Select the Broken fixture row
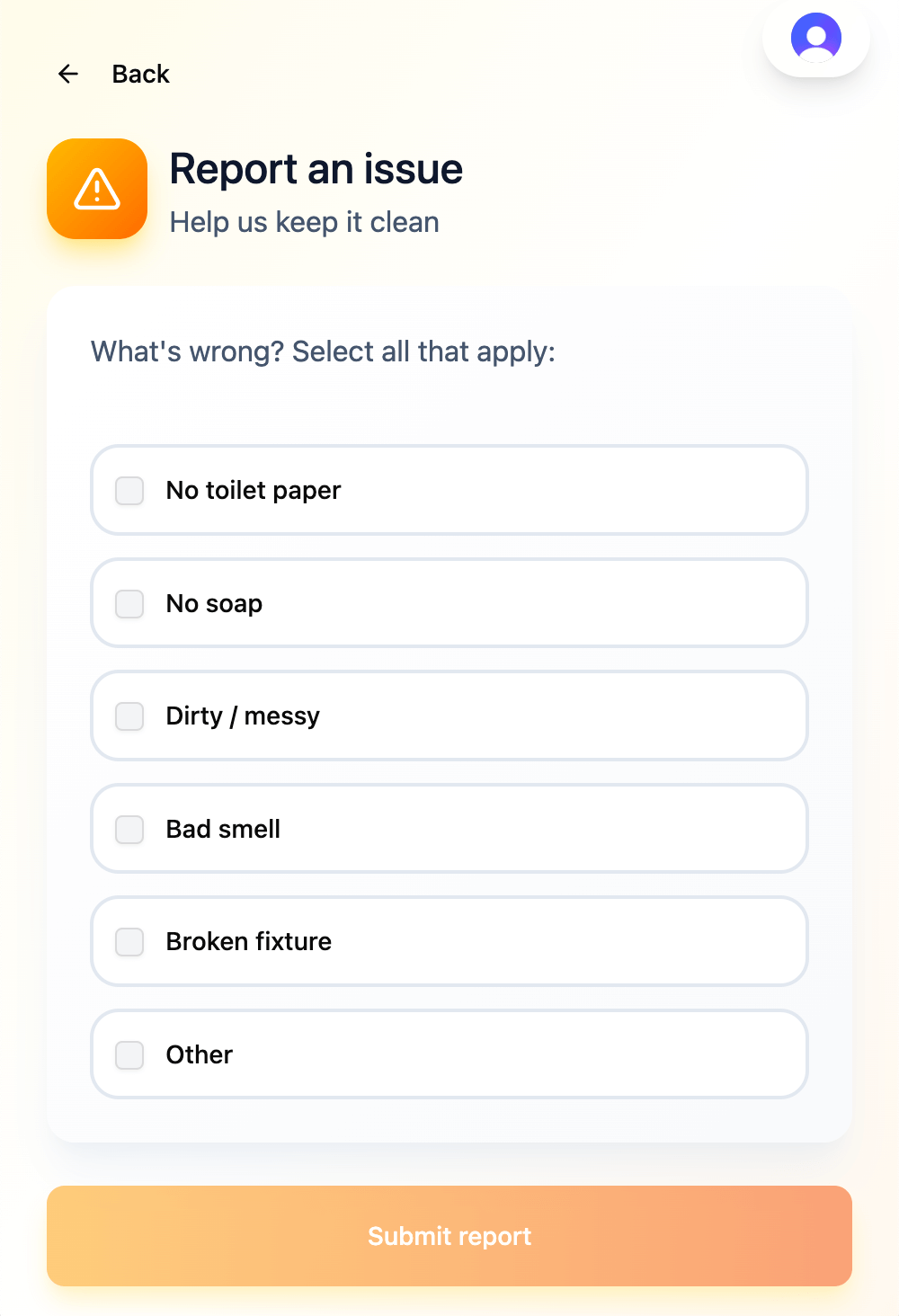The height and width of the screenshot is (1316, 899). (x=449, y=941)
